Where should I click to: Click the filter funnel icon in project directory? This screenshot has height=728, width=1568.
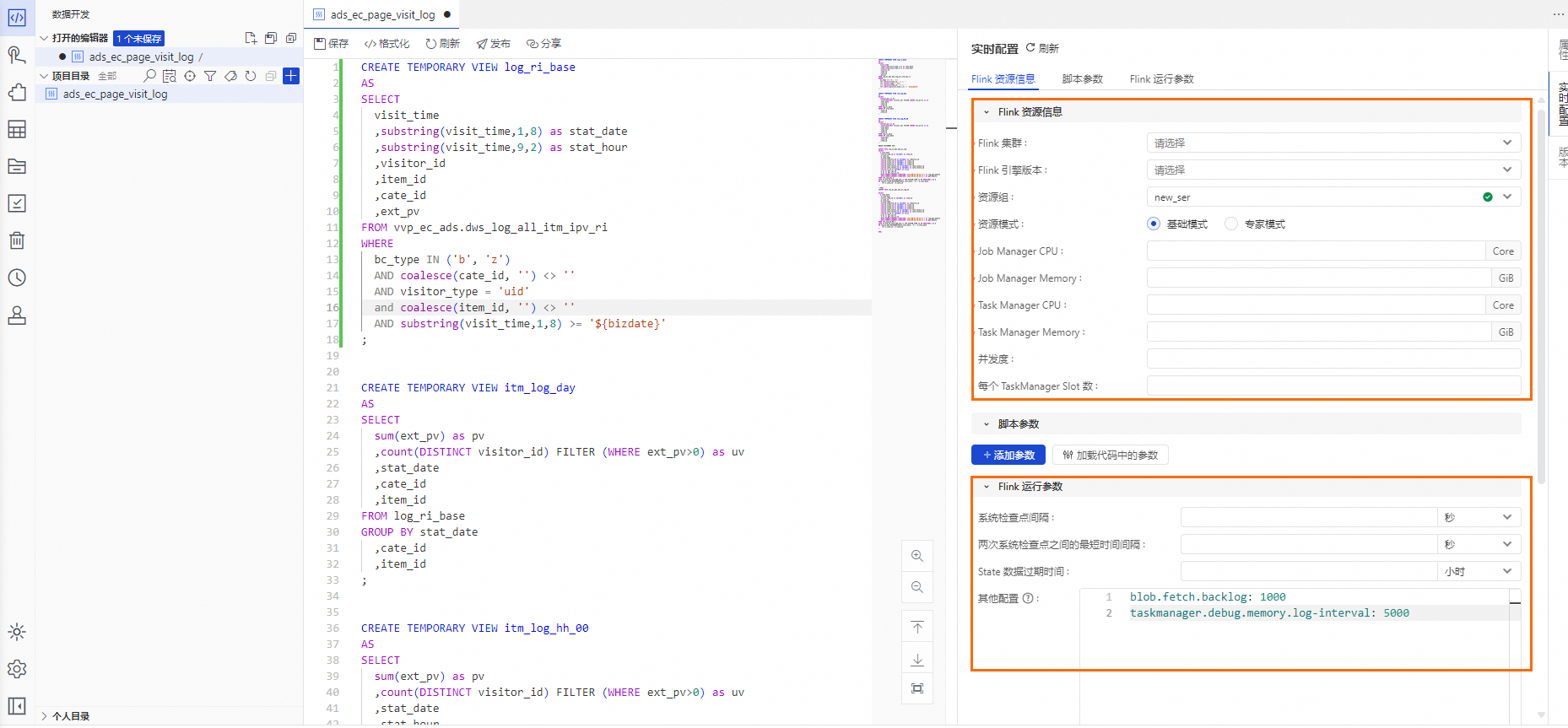(x=210, y=76)
